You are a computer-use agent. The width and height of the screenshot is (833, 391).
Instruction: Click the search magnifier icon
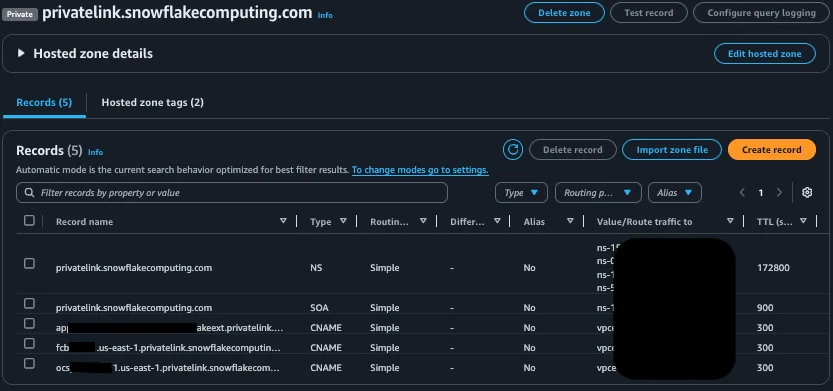click(29, 192)
